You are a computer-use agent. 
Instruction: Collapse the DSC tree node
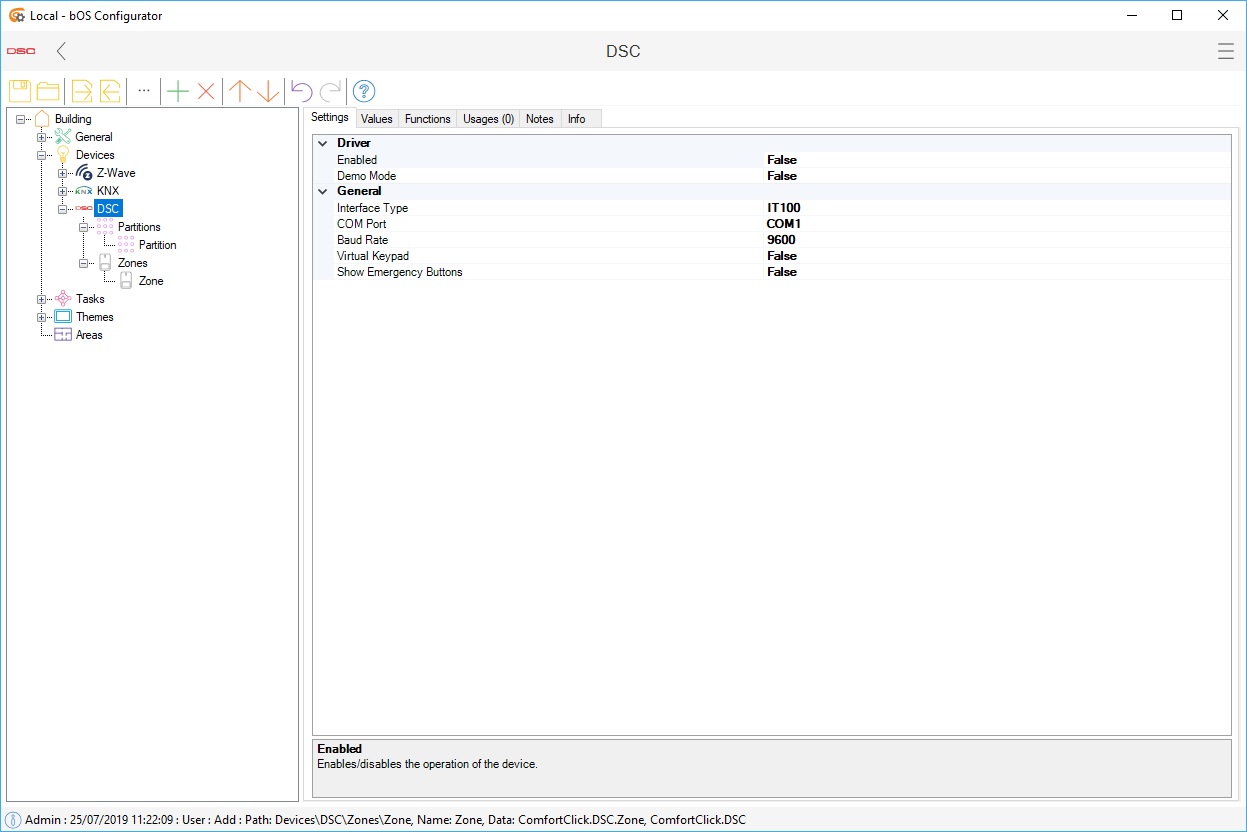click(x=63, y=209)
